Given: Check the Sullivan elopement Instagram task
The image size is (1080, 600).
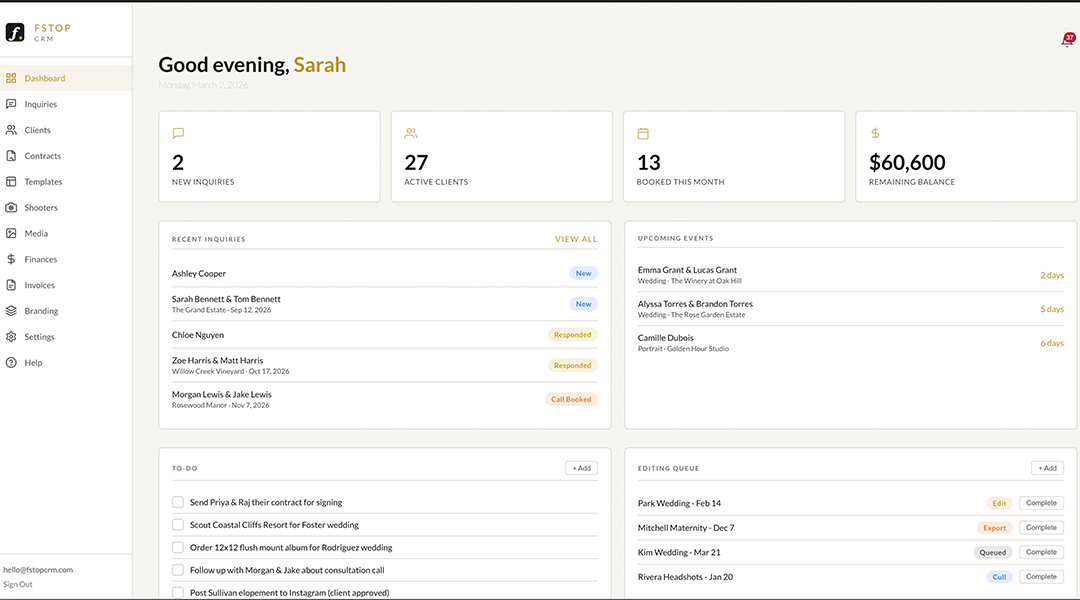Looking at the screenshot, I should [x=178, y=592].
